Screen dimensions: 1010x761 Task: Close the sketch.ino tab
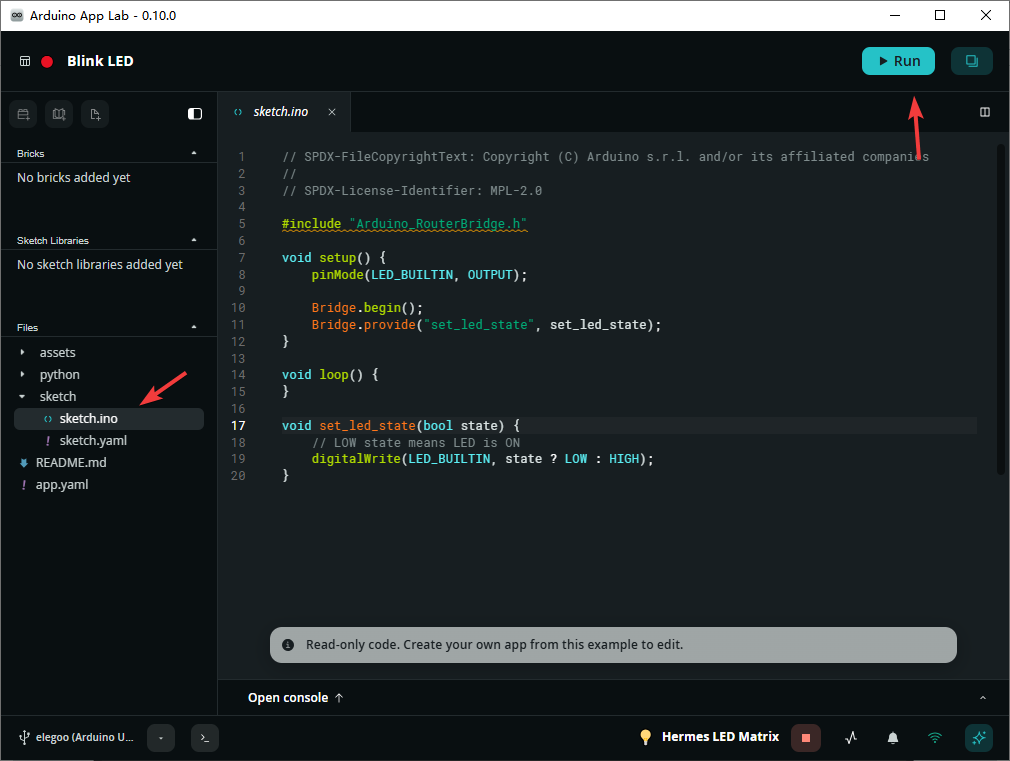point(332,112)
